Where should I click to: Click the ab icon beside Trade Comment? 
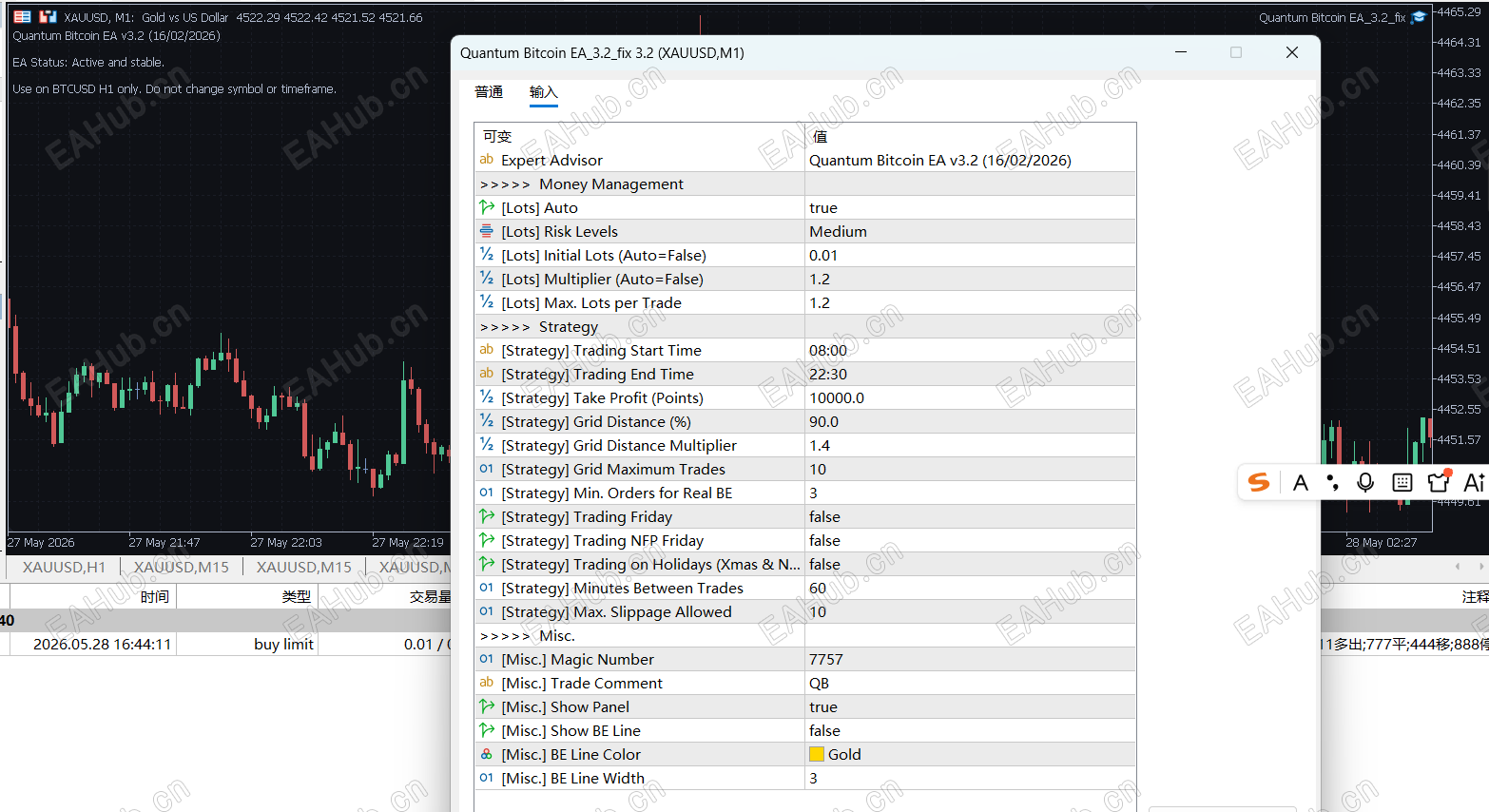tap(487, 683)
